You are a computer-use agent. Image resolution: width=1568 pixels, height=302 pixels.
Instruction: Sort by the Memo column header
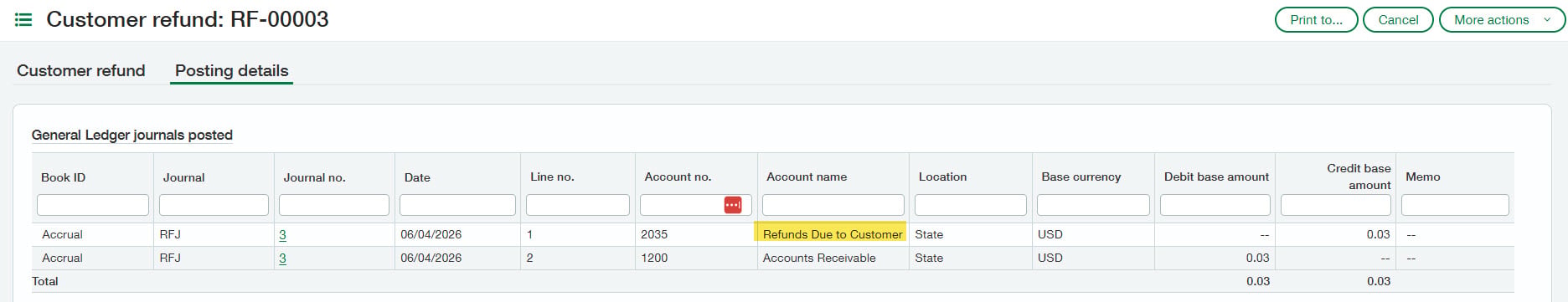click(x=1422, y=177)
